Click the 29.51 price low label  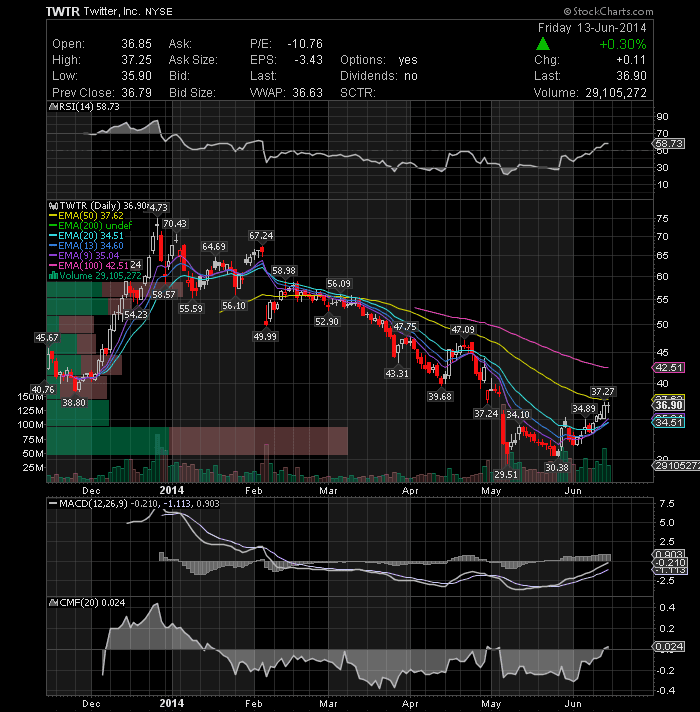point(506,475)
